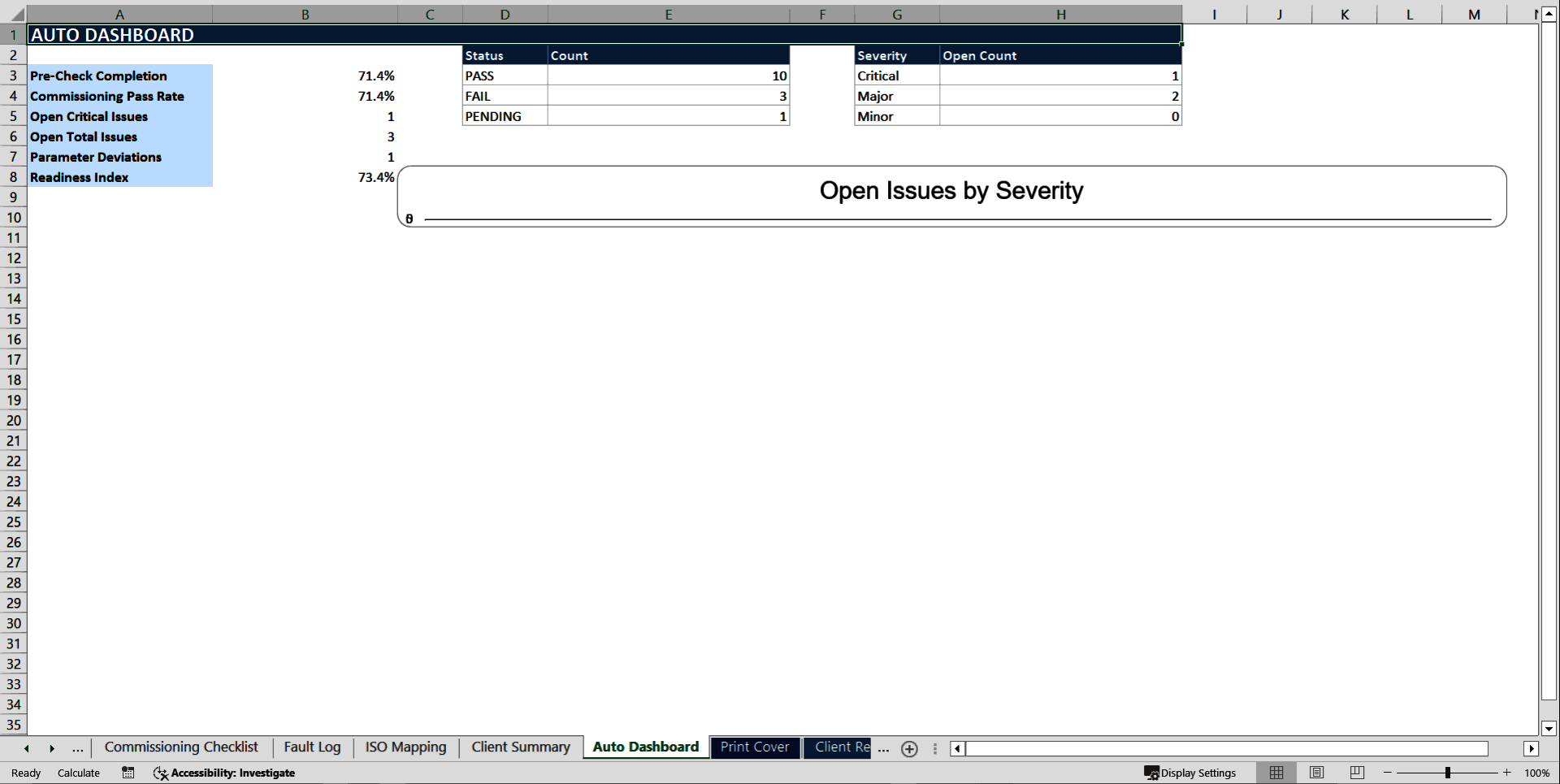Expand hidden sheets using the left tab arrow

pos(26,748)
